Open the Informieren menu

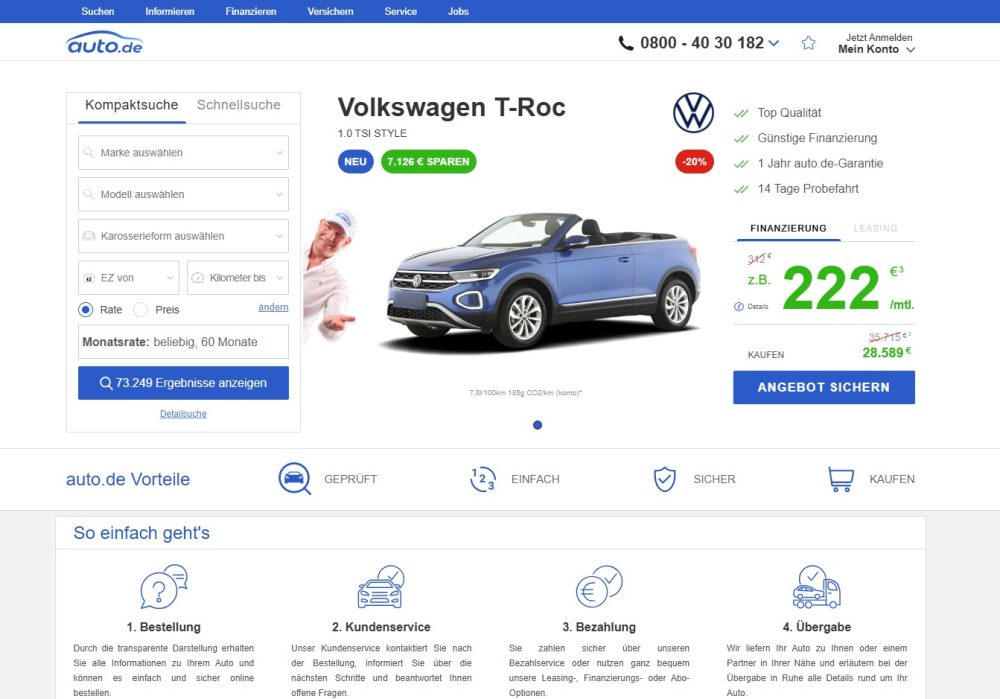click(x=170, y=11)
